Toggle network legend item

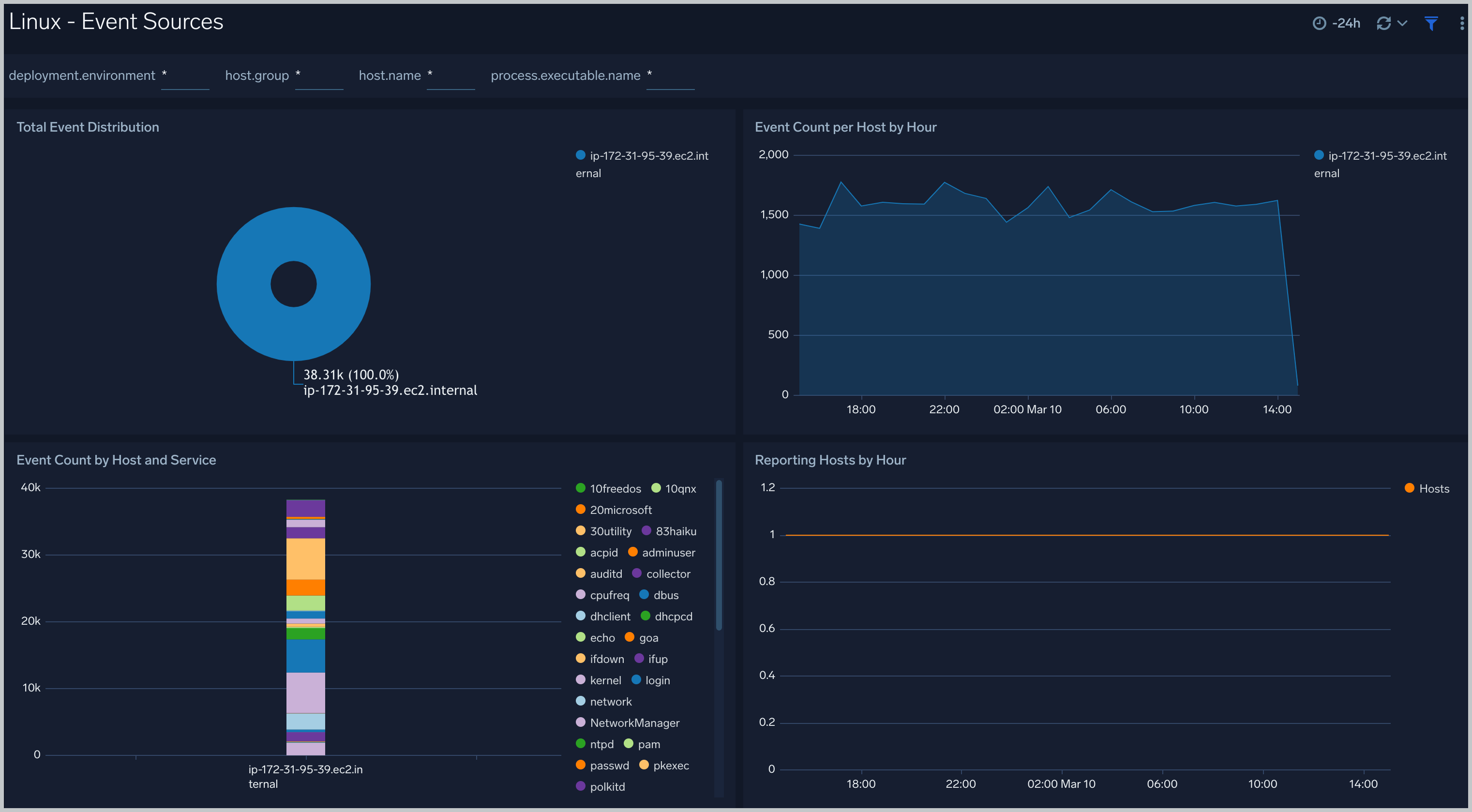point(603,702)
